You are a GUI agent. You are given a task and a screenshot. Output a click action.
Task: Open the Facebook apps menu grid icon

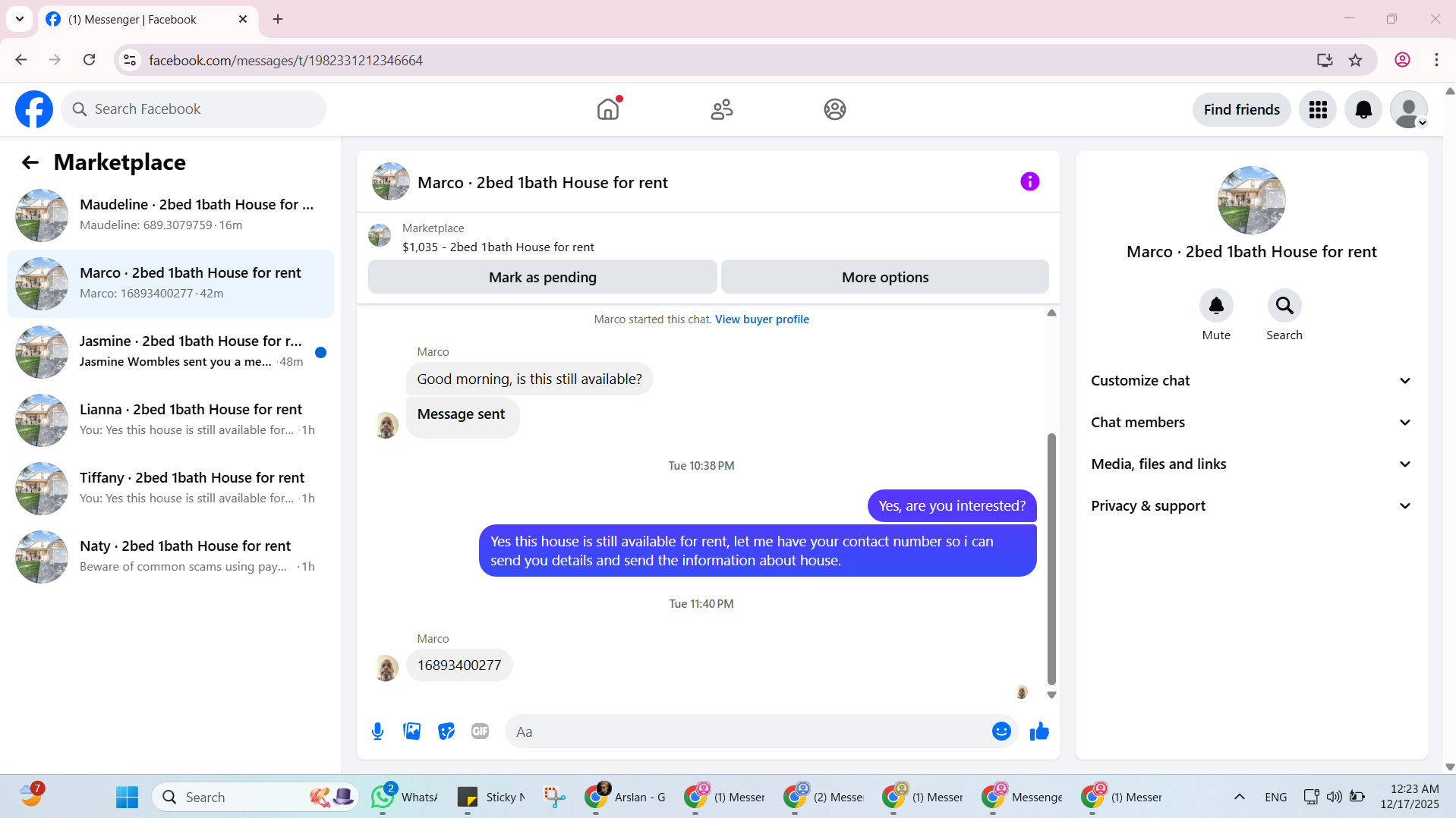coord(1318,110)
